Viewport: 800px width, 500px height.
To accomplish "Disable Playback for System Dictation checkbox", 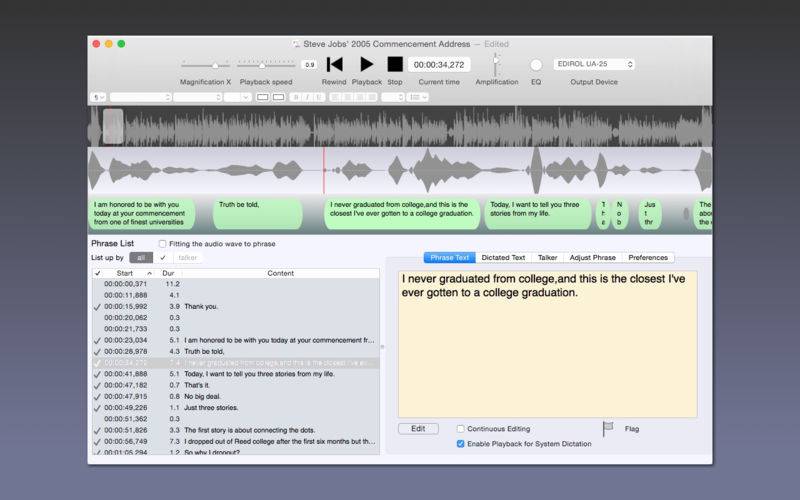I will click(x=460, y=444).
